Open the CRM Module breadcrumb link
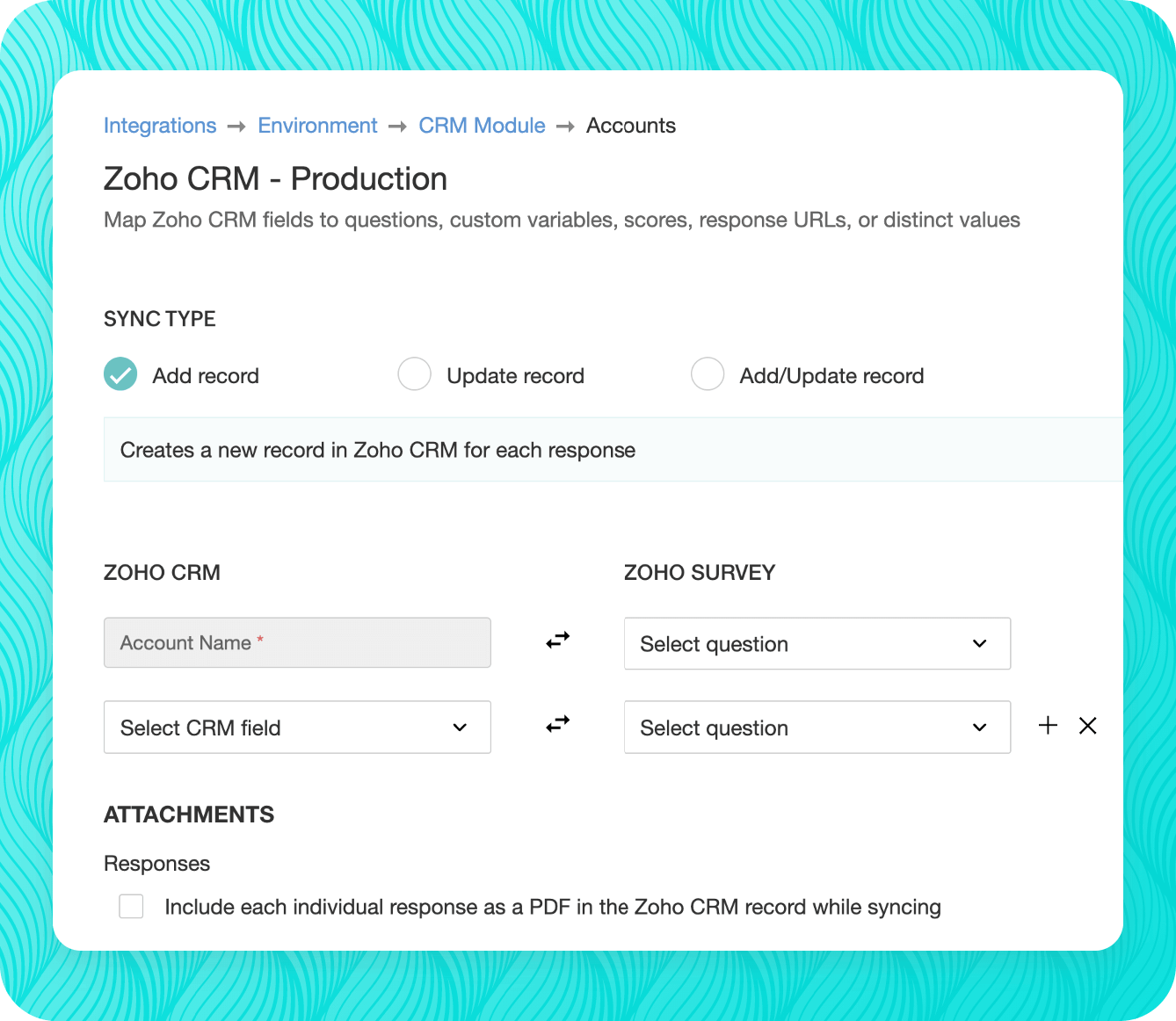1176x1021 pixels. pos(482,126)
